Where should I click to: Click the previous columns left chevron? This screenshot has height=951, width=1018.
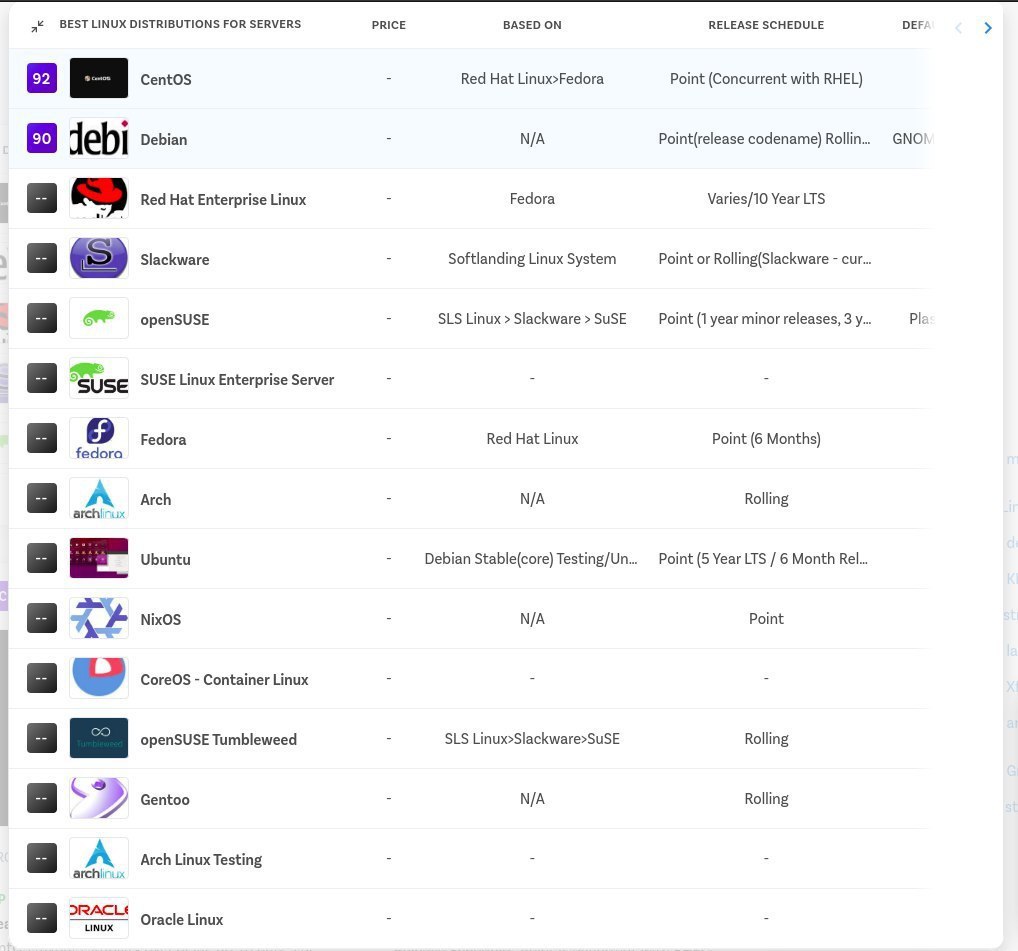pos(958,28)
